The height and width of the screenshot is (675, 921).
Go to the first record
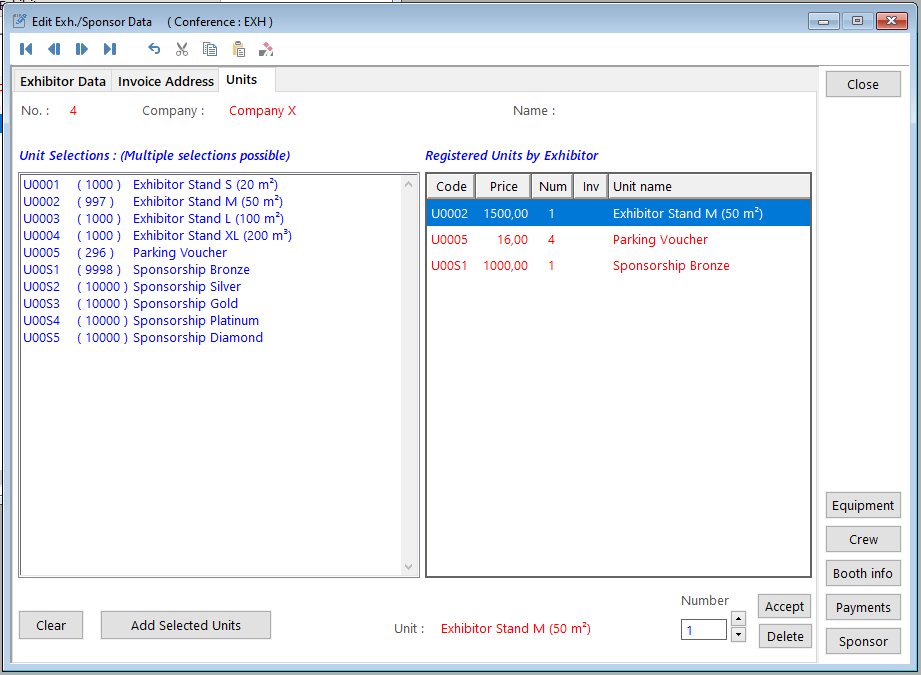[26, 49]
